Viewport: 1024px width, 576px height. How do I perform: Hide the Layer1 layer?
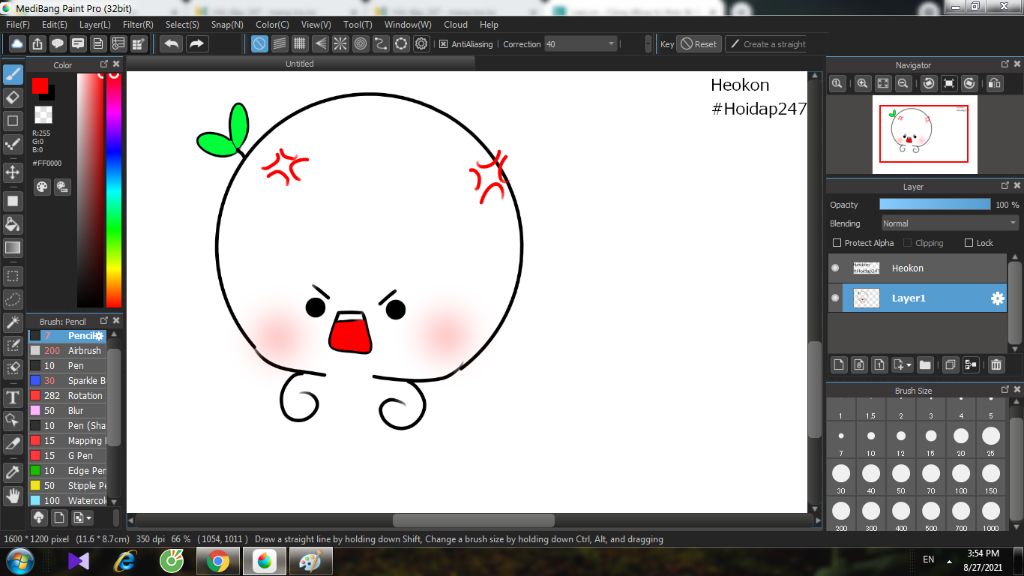click(835, 298)
